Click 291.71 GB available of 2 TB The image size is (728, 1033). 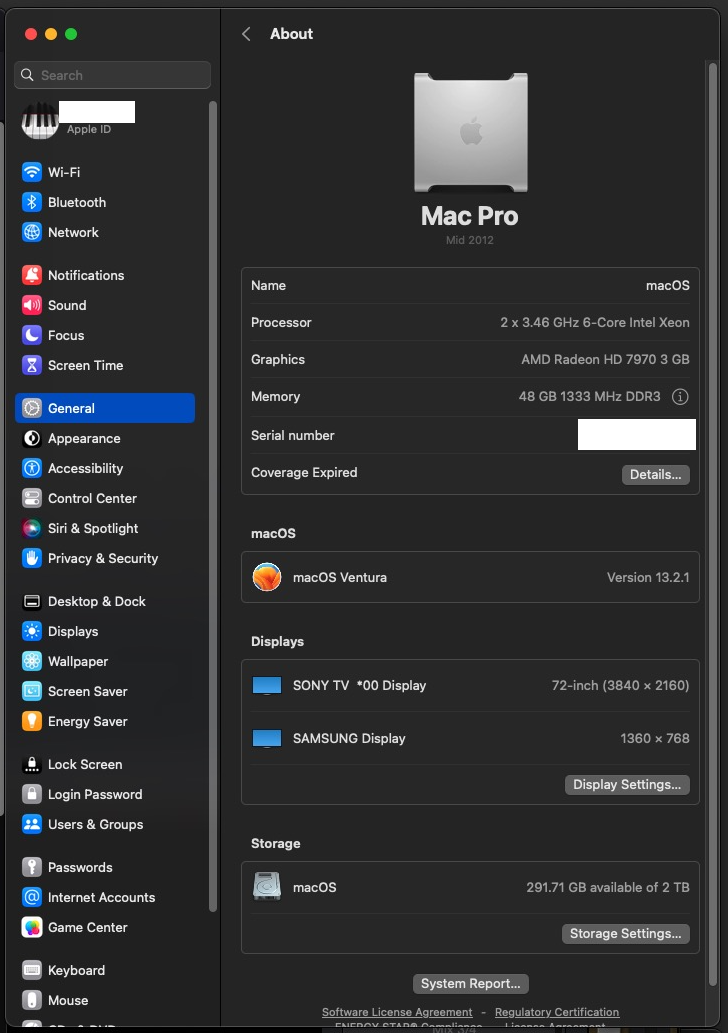(608, 887)
